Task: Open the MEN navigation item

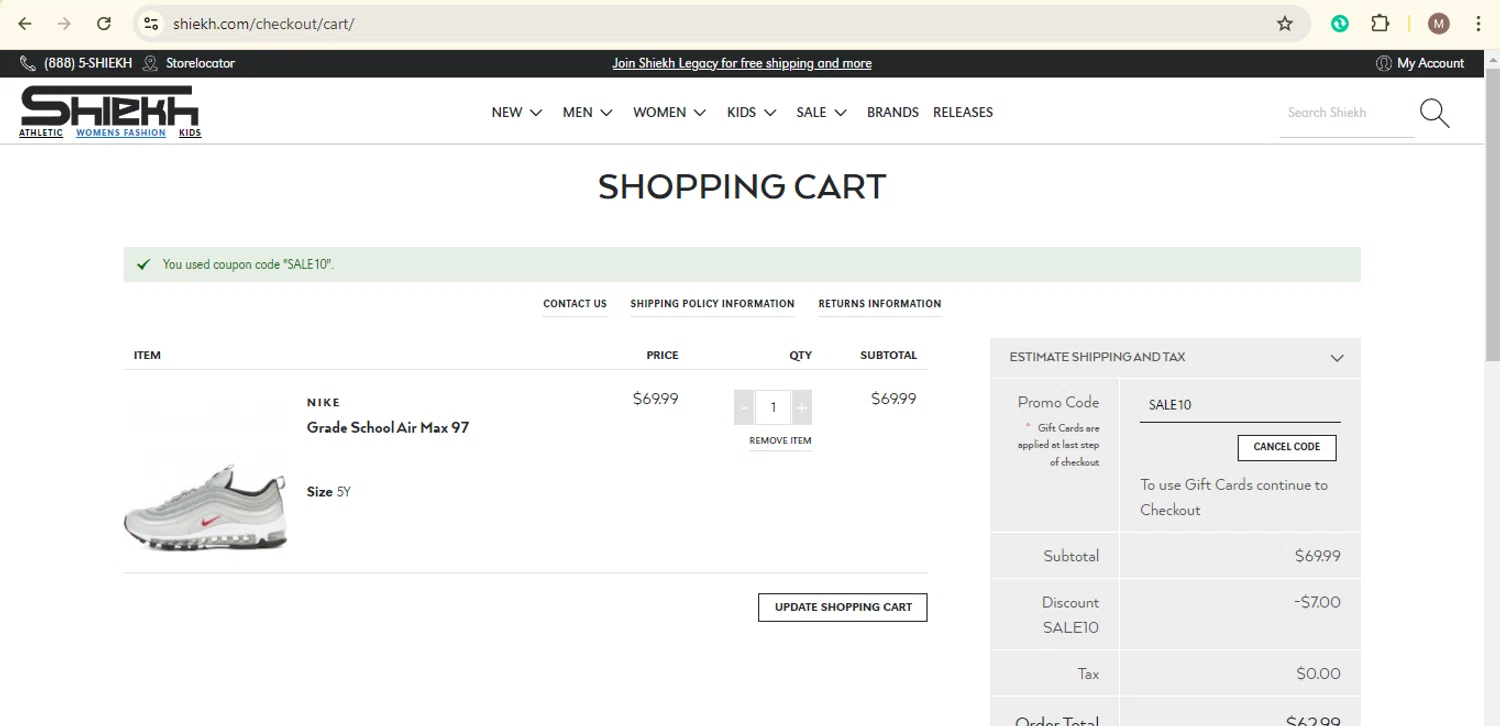Action: tap(578, 113)
